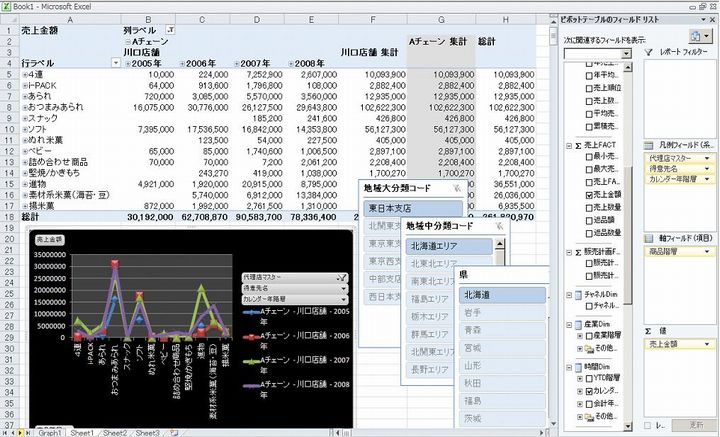Image resolution: width=720 pixels, height=437 pixels.
Task: Open the column label filter button
Action: (x=170, y=30)
